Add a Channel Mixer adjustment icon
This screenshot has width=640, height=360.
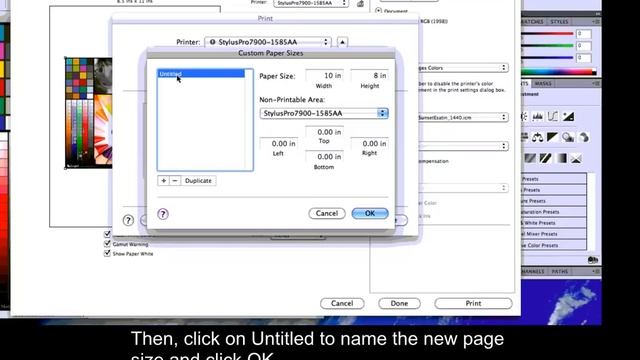point(584,138)
